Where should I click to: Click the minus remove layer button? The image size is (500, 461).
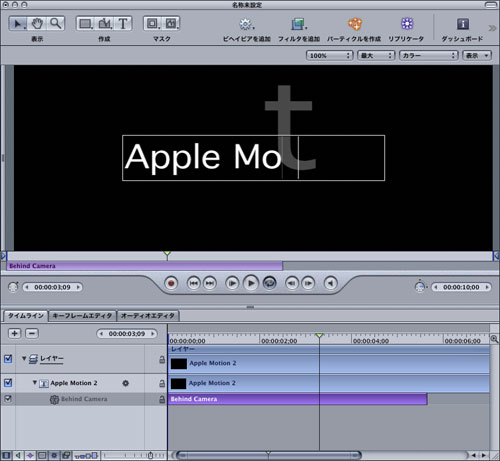point(32,333)
